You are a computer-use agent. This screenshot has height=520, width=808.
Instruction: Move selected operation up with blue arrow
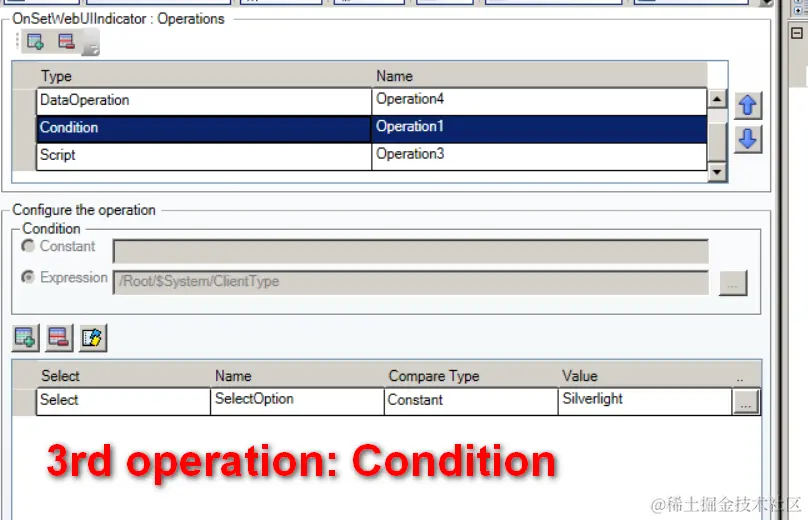pos(747,105)
